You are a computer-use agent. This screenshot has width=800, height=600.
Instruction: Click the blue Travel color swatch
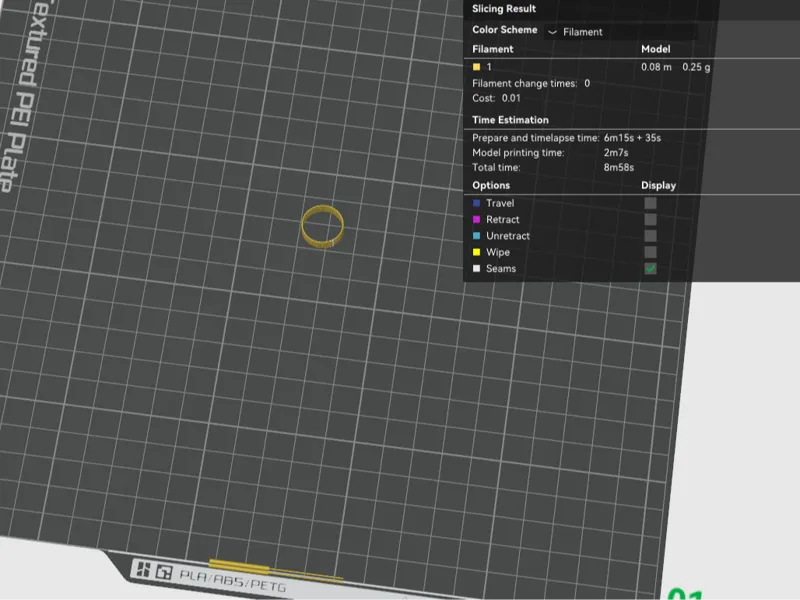pyautogui.click(x=477, y=203)
